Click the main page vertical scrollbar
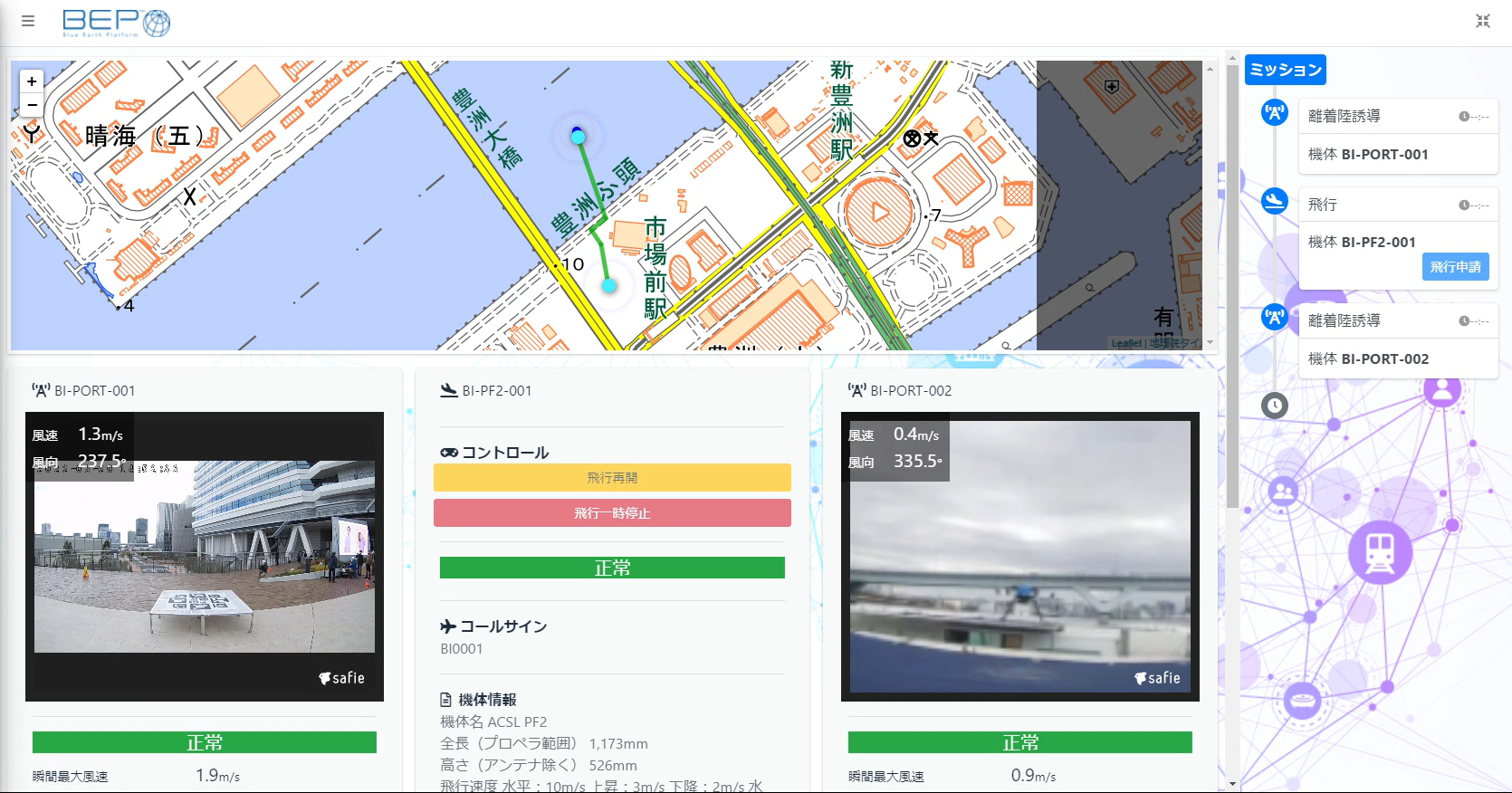This screenshot has width=1512, height=793. pyautogui.click(x=1232, y=286)
